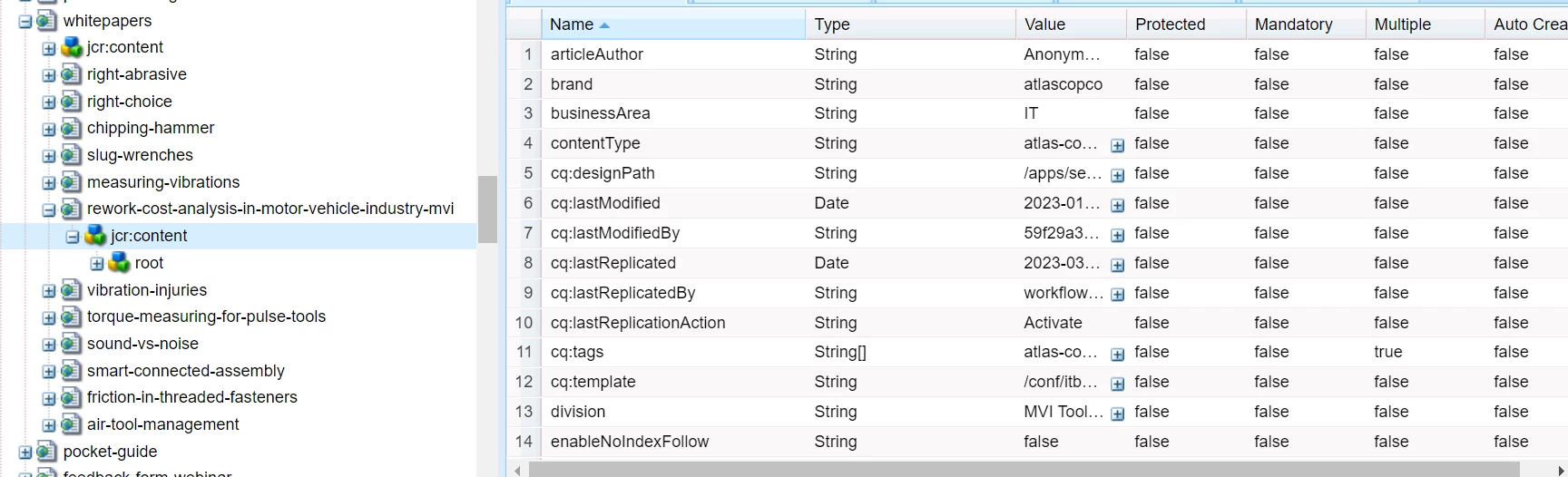Image resolution: width=1568 pixels, height=477 pixels.
Task: Select the cq:lastReplicationAction value Activate
Action: 1053,323
